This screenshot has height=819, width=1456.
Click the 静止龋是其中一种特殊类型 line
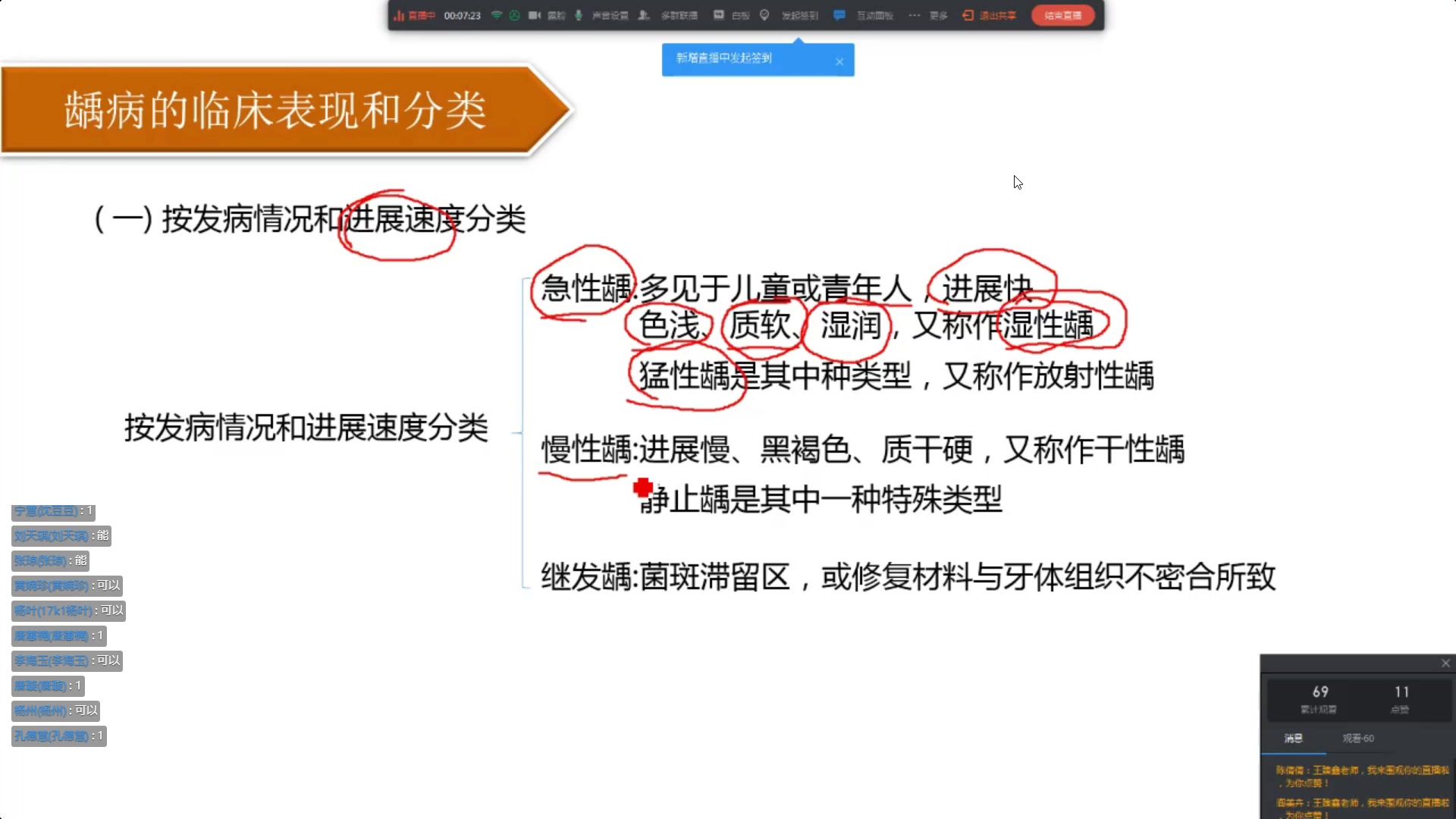pyautogui.click(x=821, y=499)
